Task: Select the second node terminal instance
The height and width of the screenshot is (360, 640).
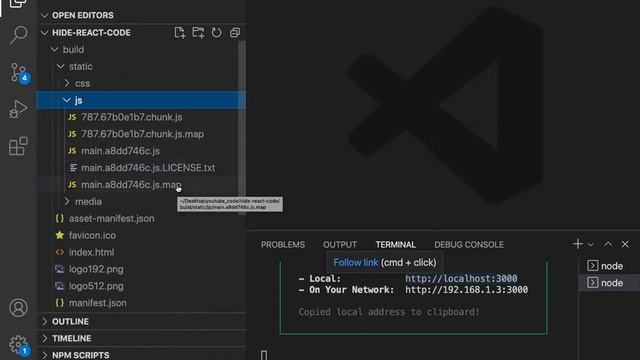Action: point(609,282)
